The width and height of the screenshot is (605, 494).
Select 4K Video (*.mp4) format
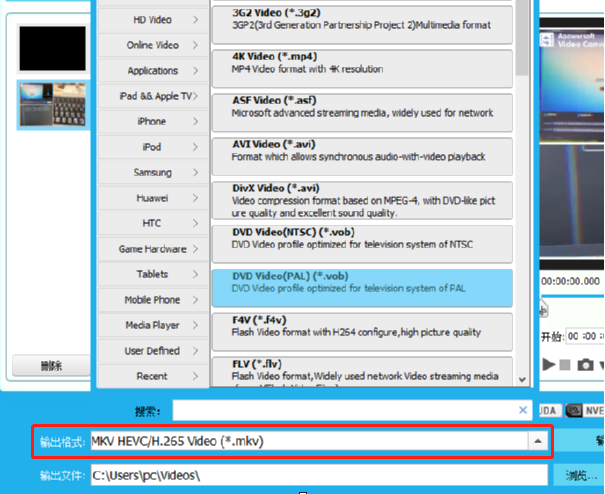[362, 69]
